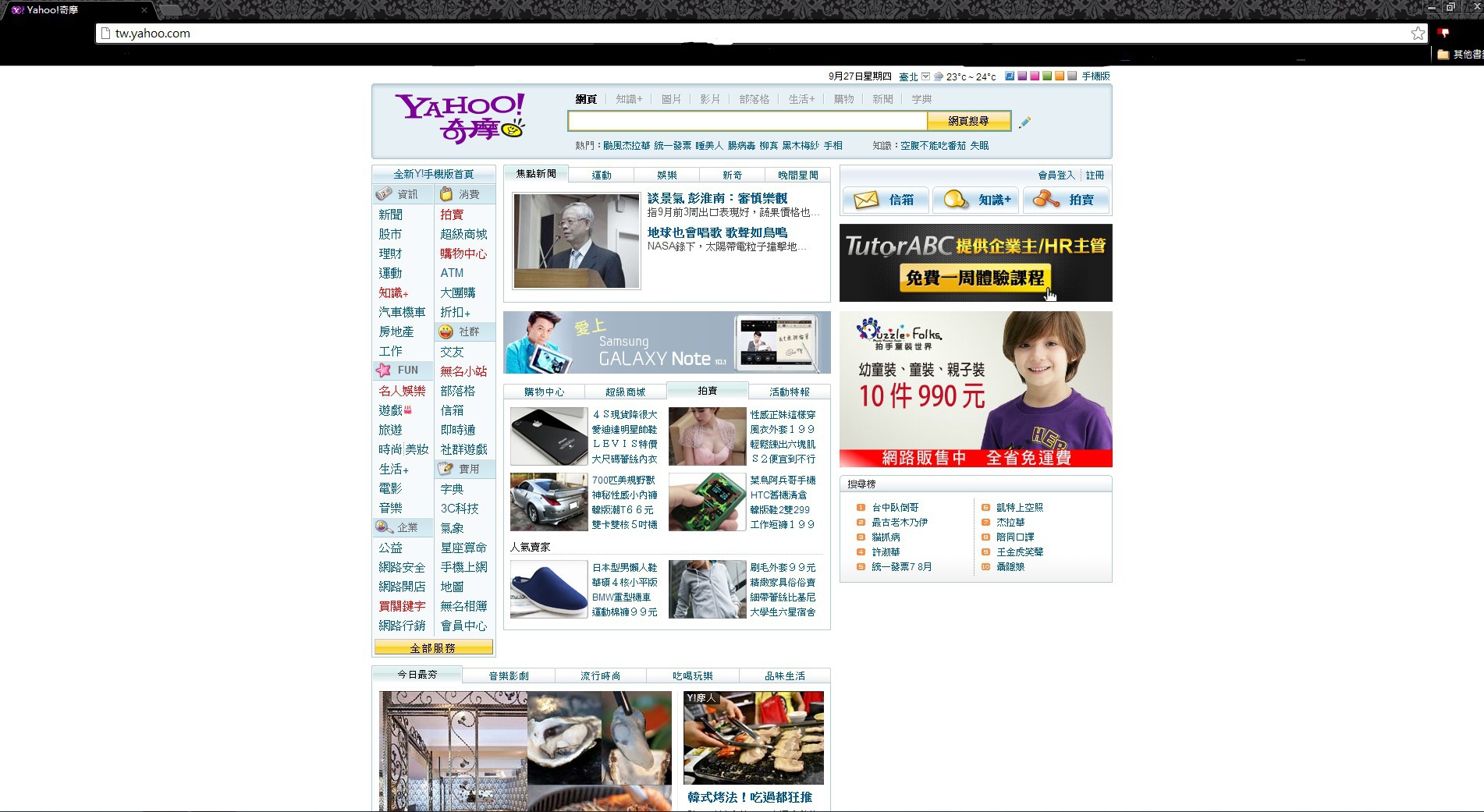Open the 娛樂 news tab
The height and width of the screenshot is (812, 1484).
[667, 175]
